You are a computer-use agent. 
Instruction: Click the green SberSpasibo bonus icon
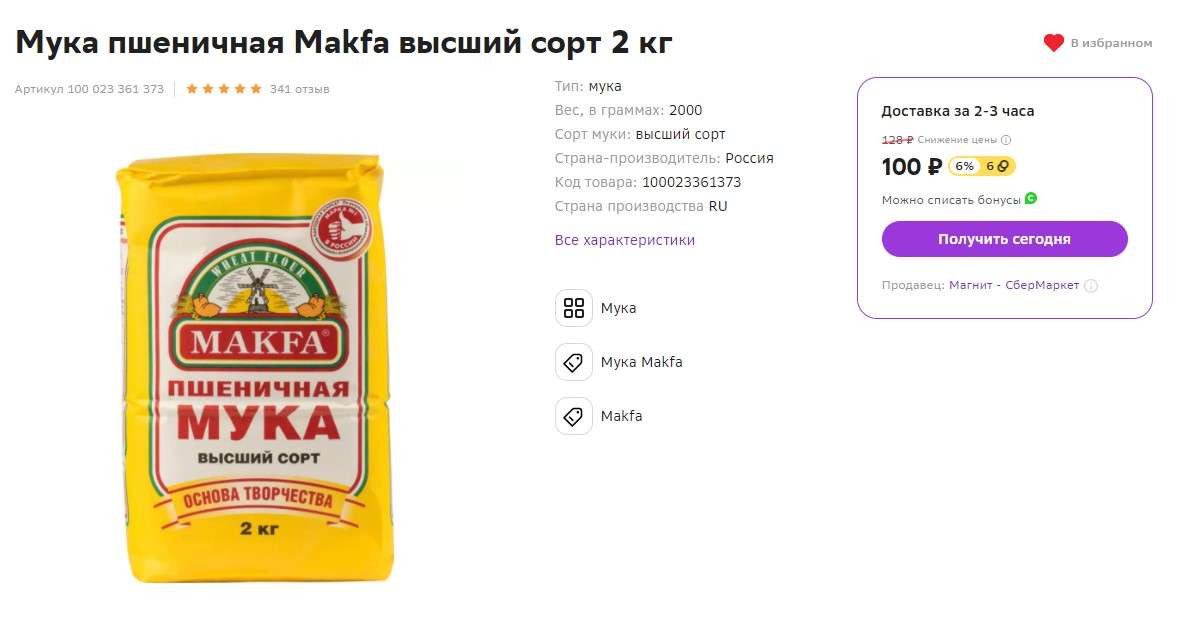point(1031,198)
